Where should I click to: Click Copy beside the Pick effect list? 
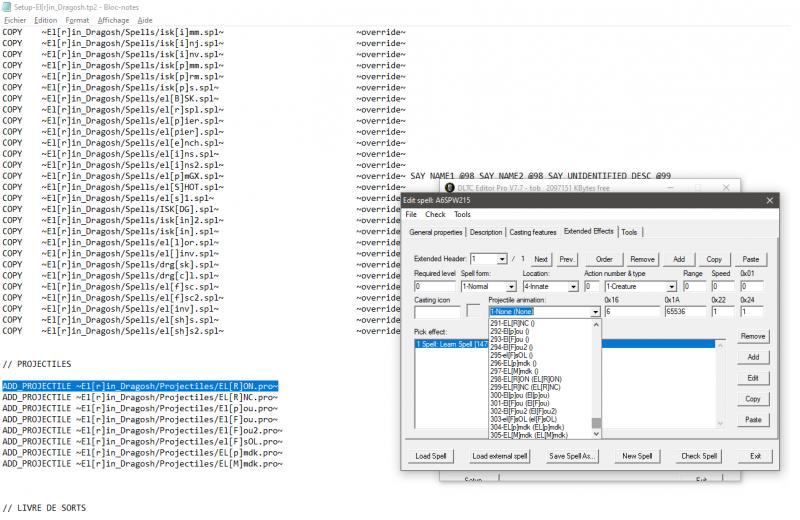pos(753,399)
